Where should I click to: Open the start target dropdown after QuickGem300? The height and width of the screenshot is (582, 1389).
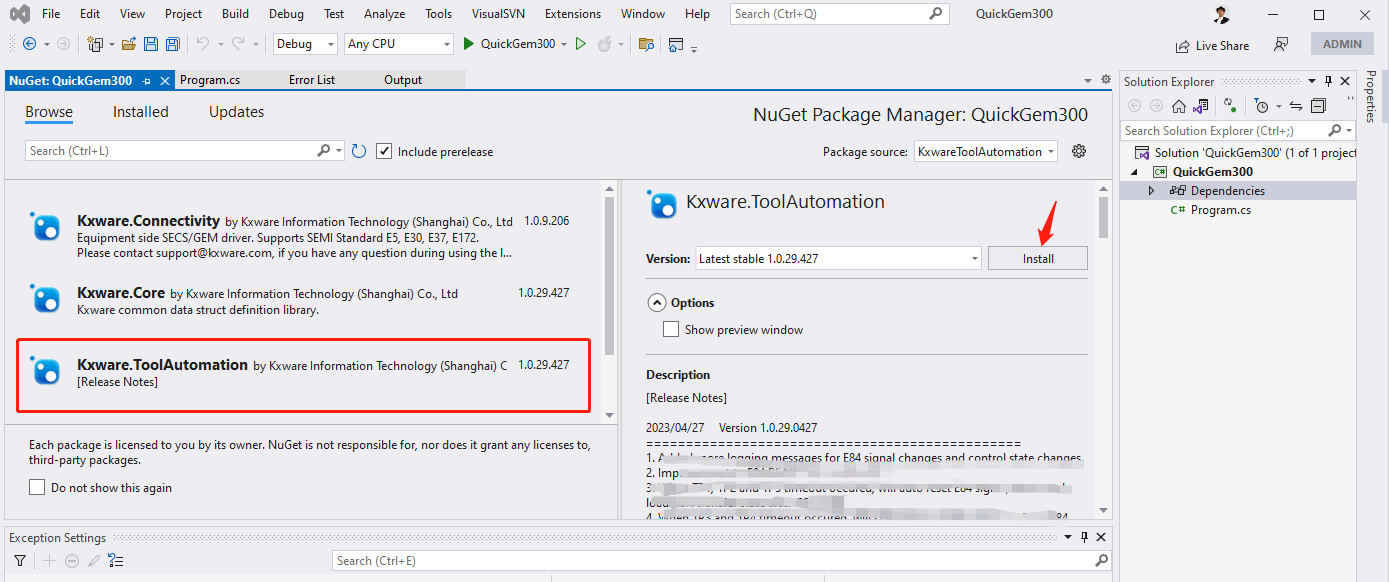(564, 44)
